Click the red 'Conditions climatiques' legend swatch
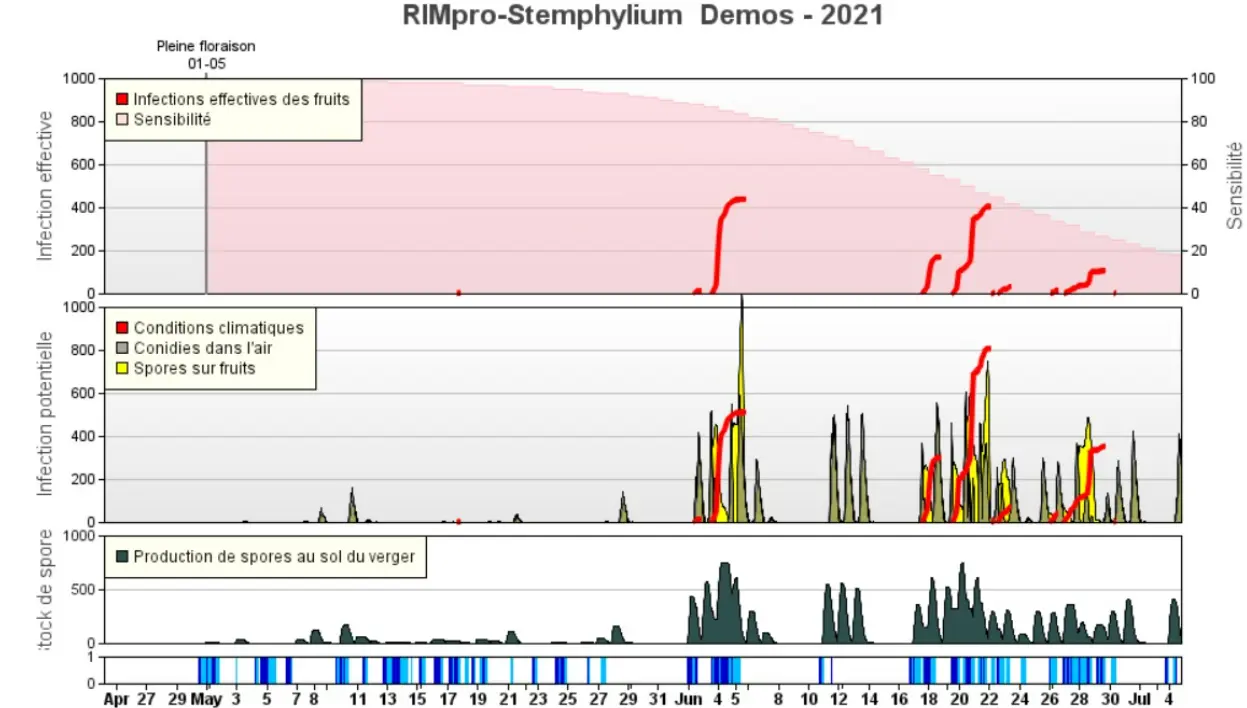This screenshot has height=708, width=1247. [122, 328]
